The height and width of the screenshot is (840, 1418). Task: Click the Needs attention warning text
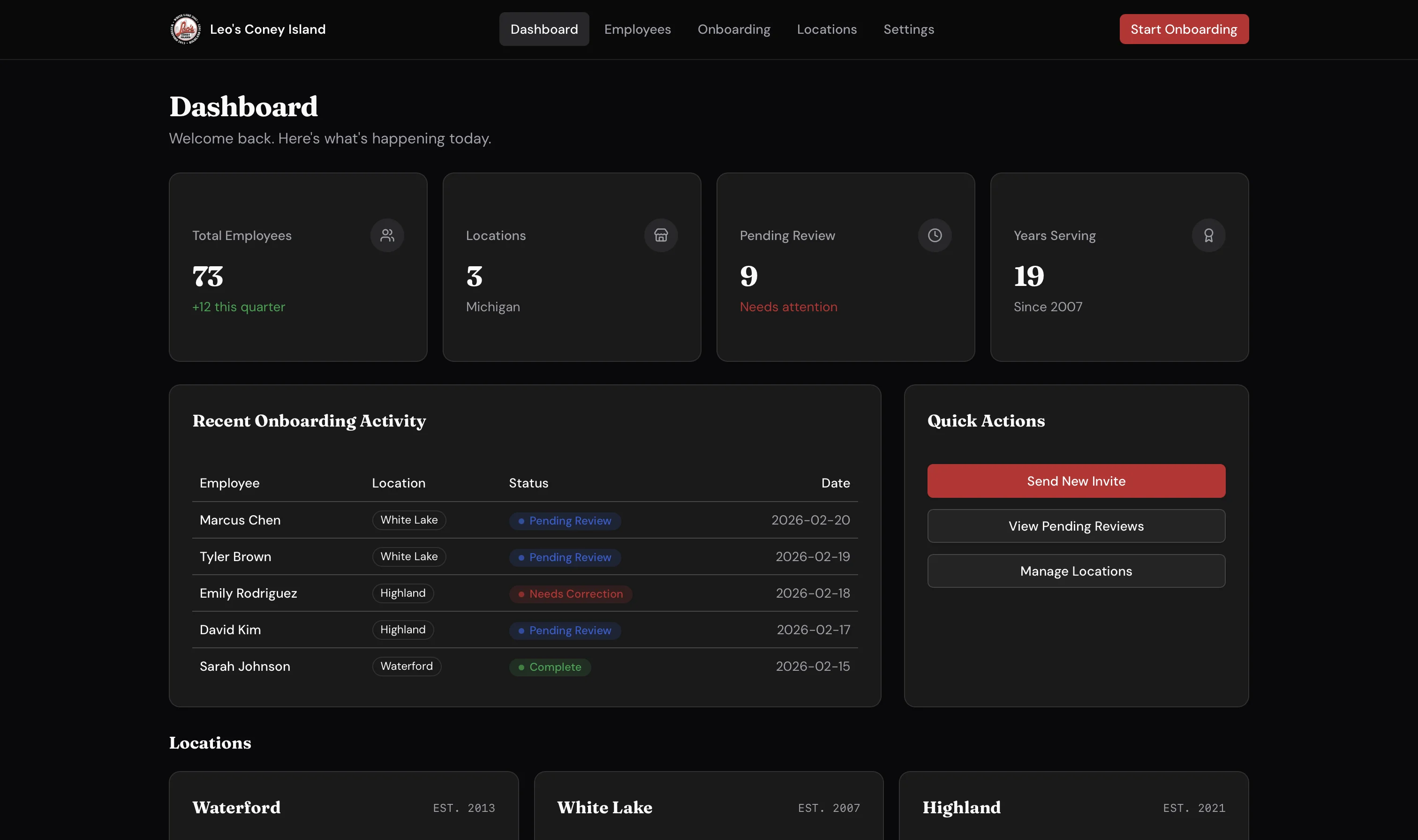point(789,307)
